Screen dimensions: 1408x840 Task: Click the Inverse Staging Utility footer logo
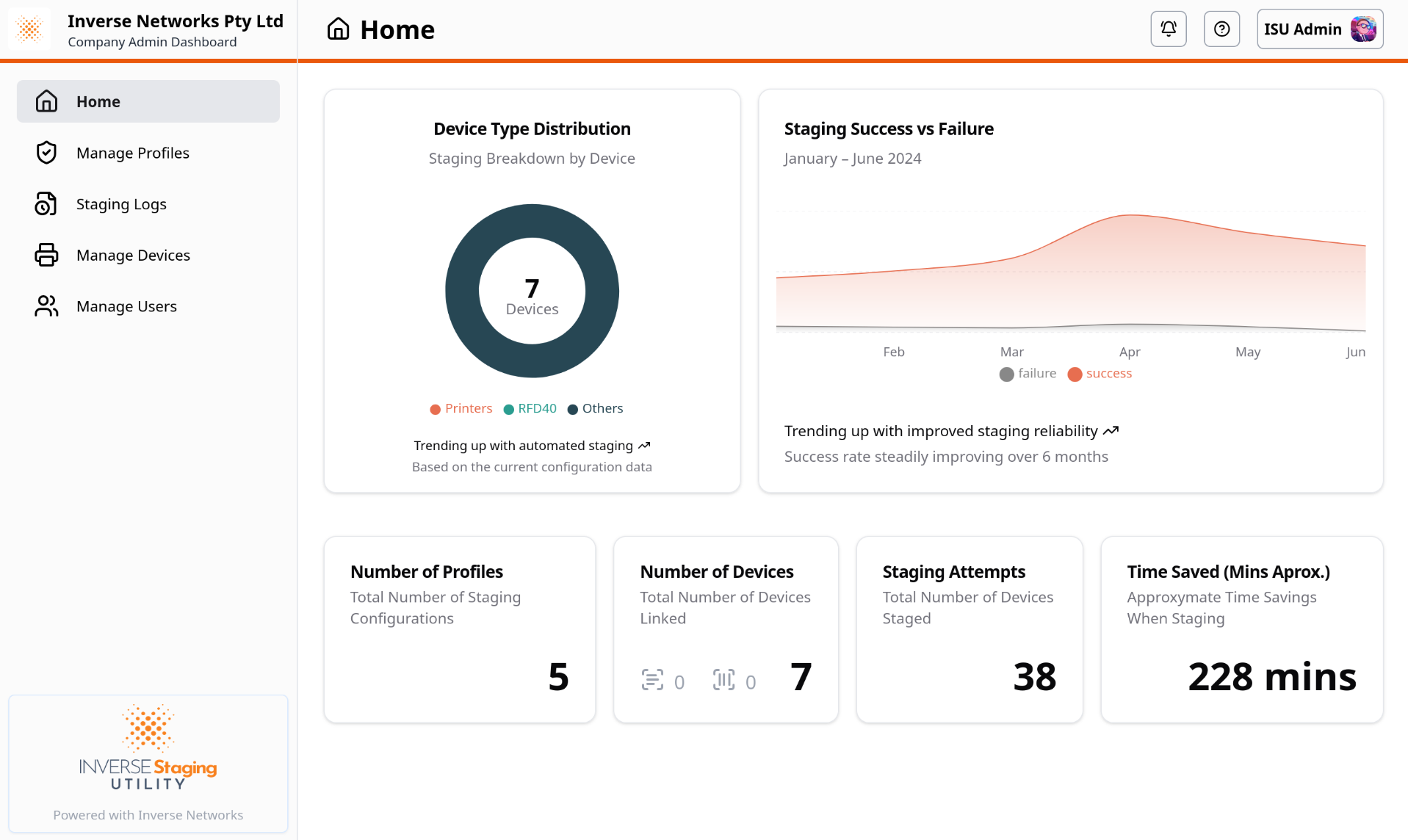148,749
